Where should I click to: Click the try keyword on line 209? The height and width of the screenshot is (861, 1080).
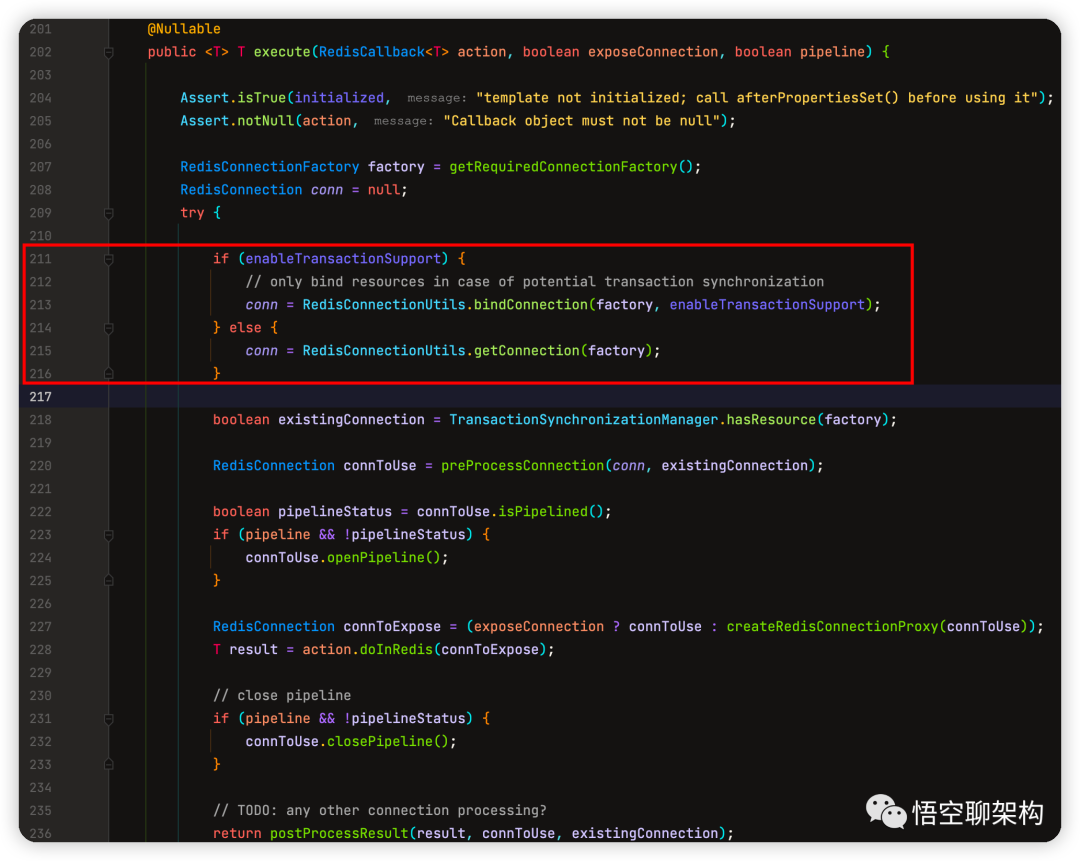click(x=192, y=213)
